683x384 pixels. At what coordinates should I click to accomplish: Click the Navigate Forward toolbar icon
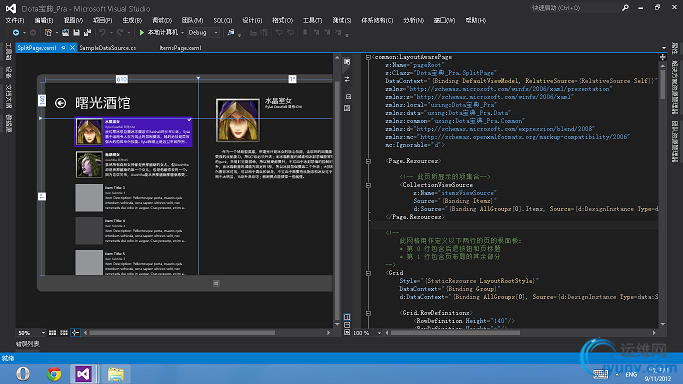click(33, 32)
